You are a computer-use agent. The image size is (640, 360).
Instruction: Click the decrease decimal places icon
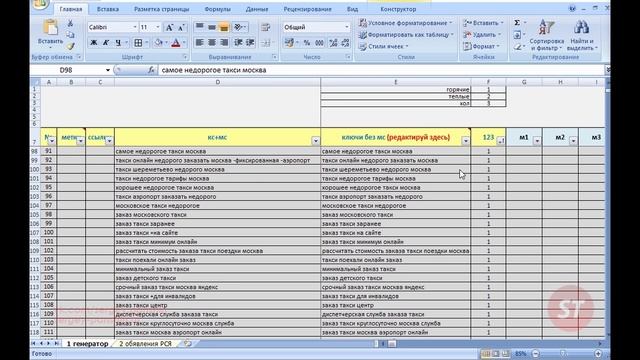coord(345,42)
